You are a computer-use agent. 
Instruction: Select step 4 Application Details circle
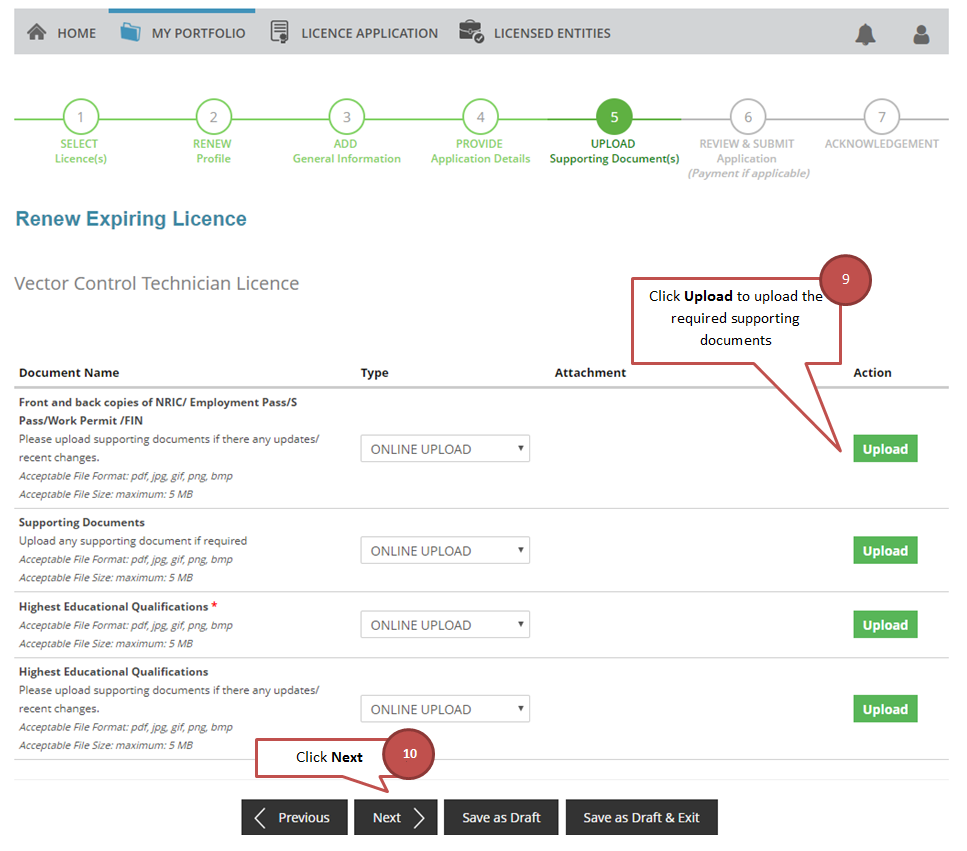coord(480,117)
